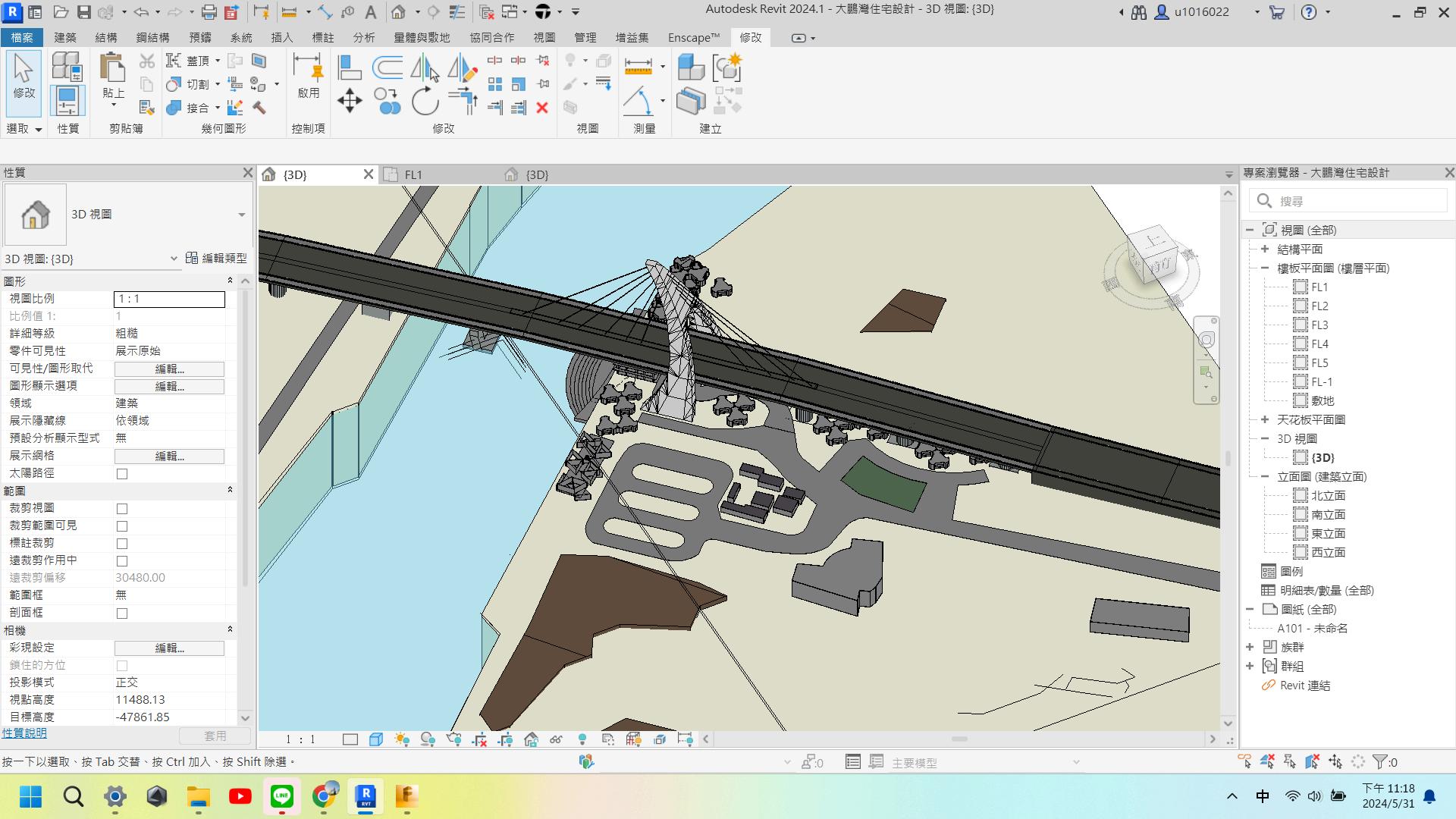Select the Rotate tool icon
Screen dimensions: 1456x819
pyautogui.click(x=425, y=101)
